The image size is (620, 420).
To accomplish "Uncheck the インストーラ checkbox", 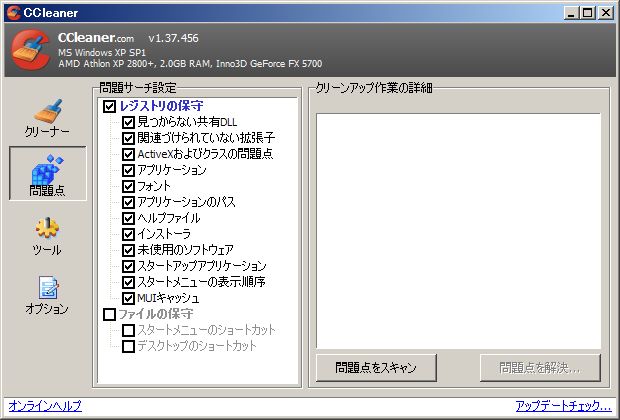I will 128,234.
